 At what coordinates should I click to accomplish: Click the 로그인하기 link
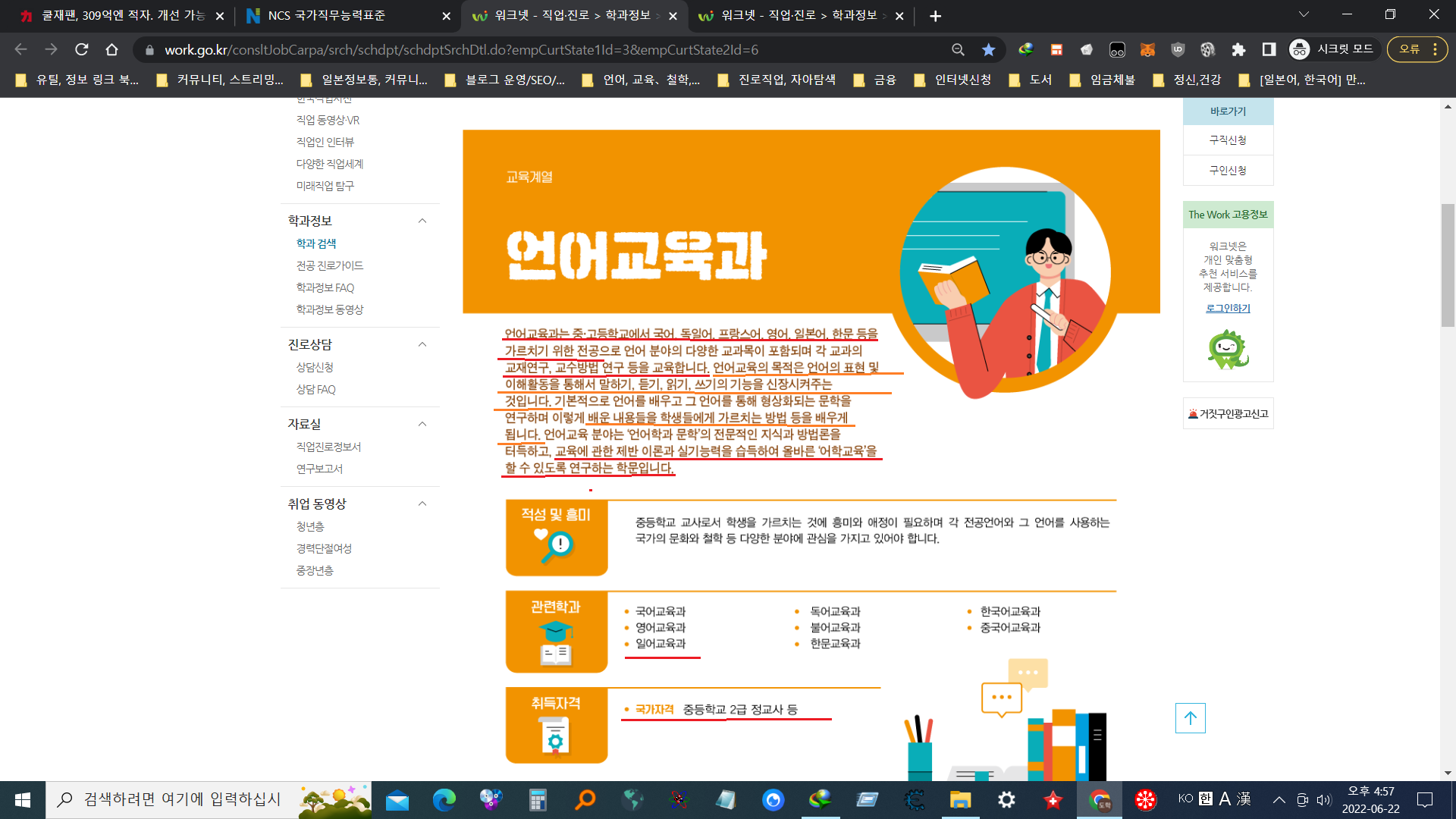coord(1228,308)
